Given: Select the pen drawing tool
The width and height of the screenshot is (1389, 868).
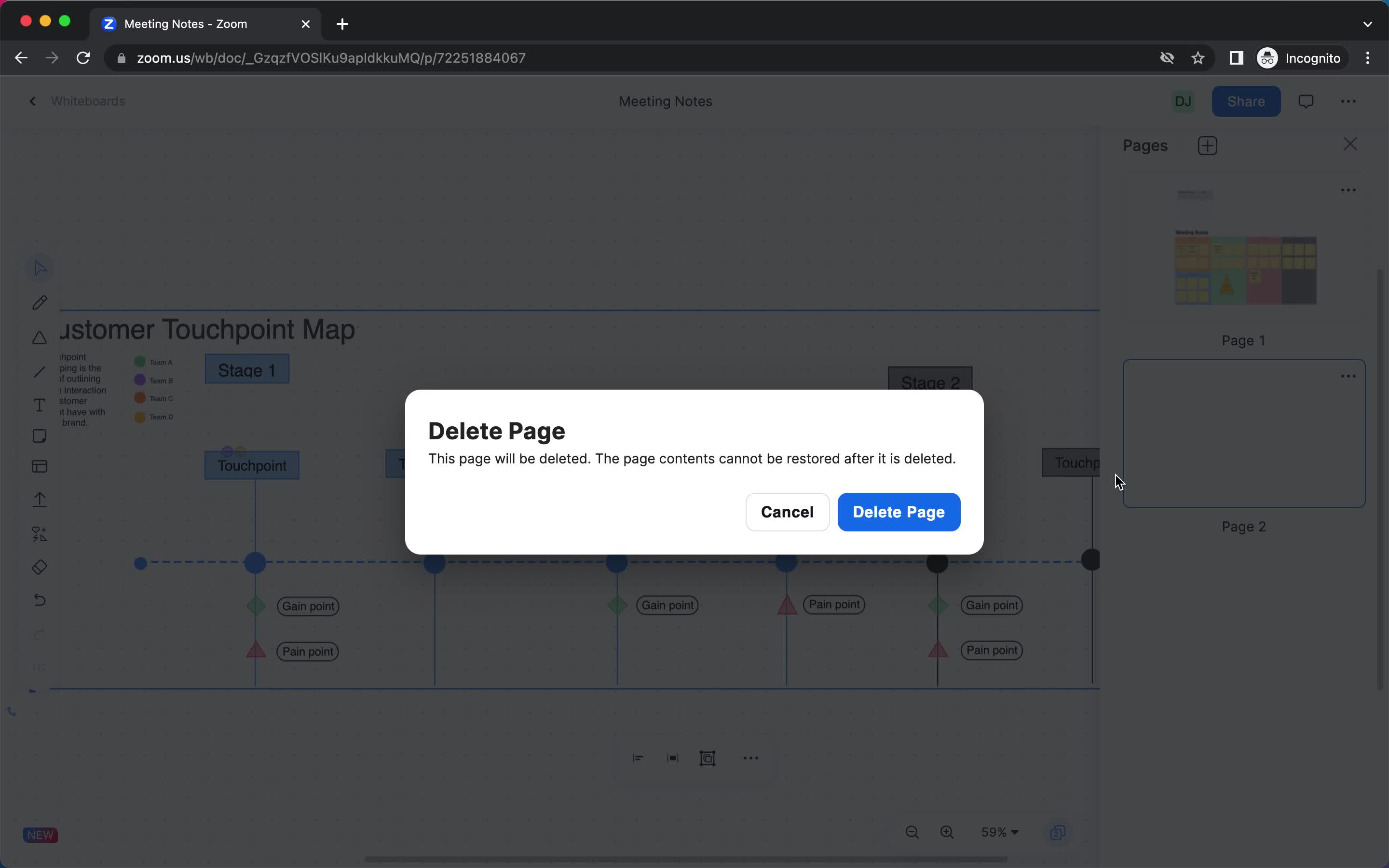Looking at the screenshot, I should 40,302.
